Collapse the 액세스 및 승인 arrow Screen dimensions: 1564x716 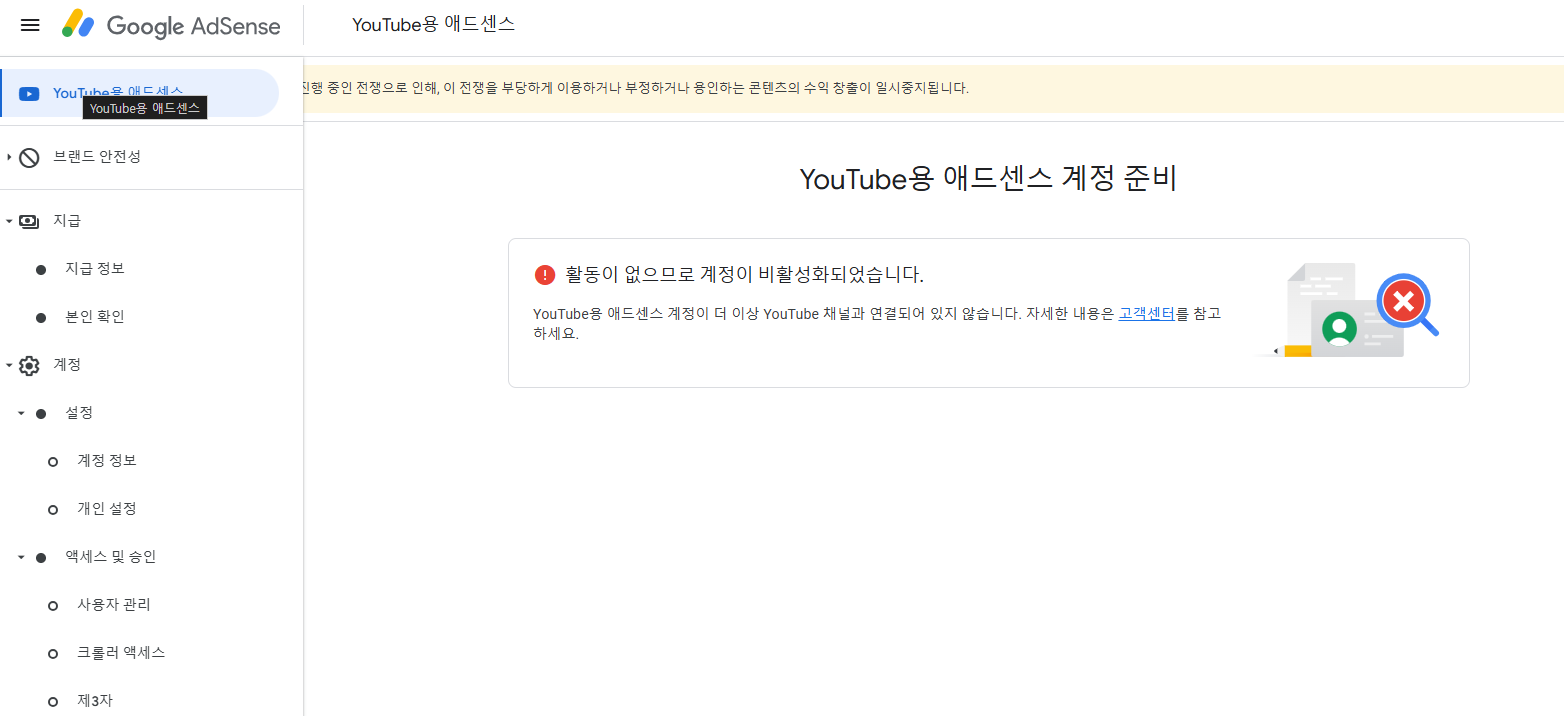[x=21, y=557]
